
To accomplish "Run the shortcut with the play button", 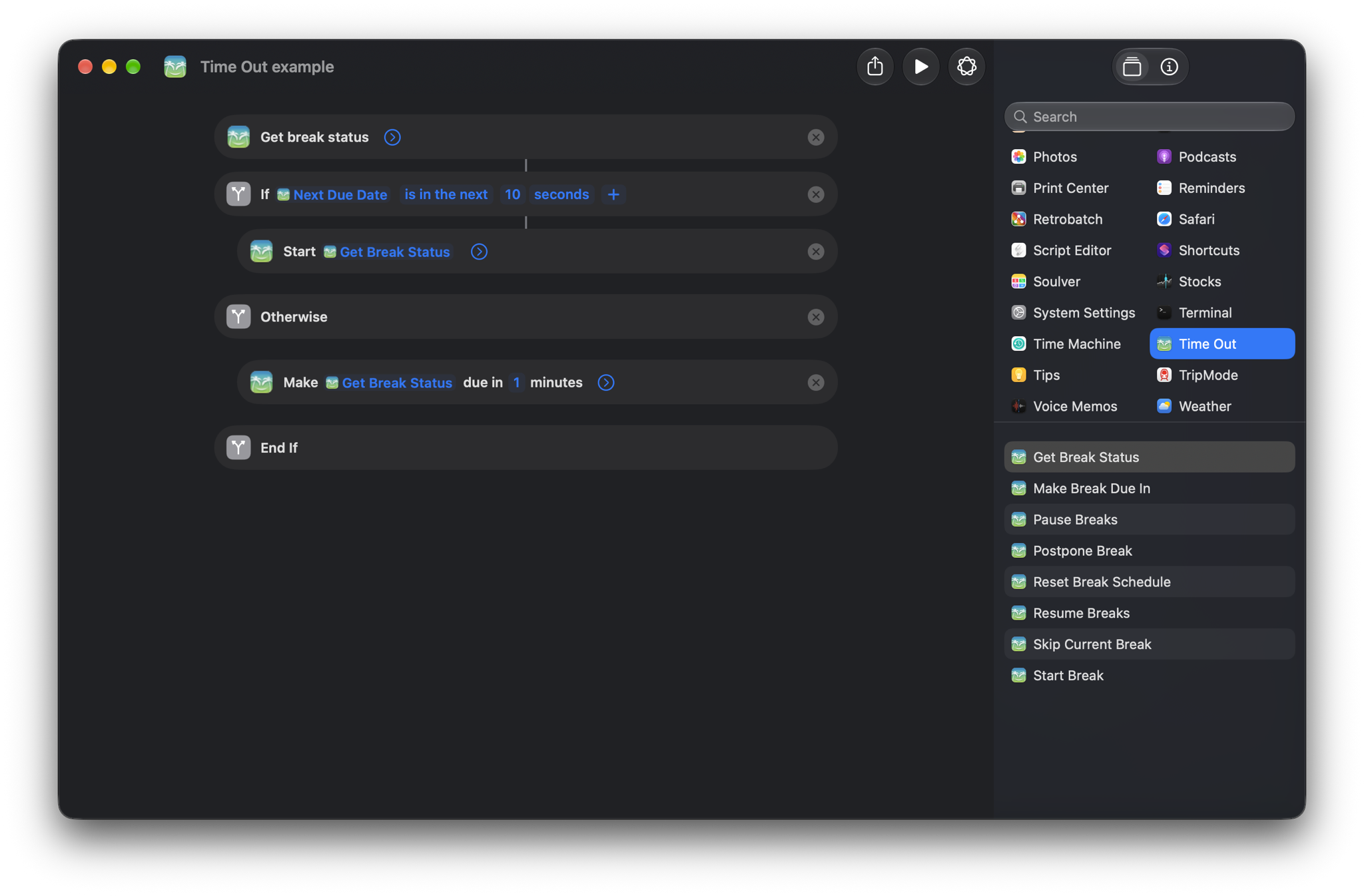I will [920, 67].
